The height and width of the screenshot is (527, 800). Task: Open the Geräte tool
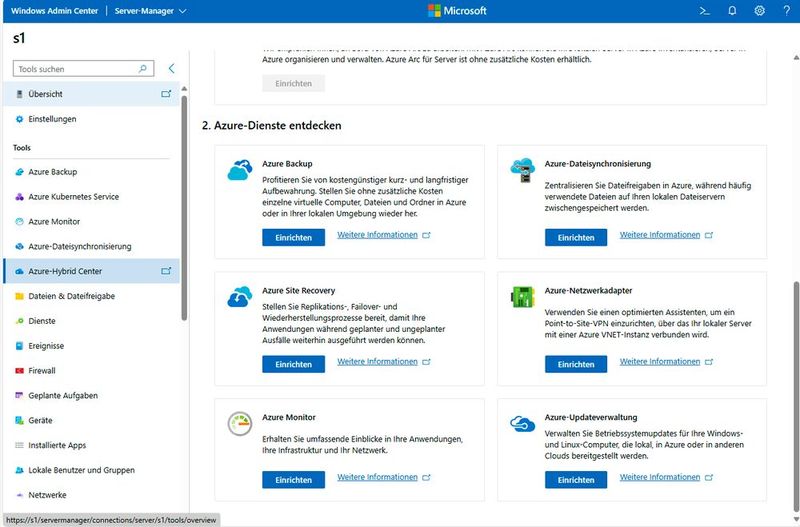tap(91, 420)
